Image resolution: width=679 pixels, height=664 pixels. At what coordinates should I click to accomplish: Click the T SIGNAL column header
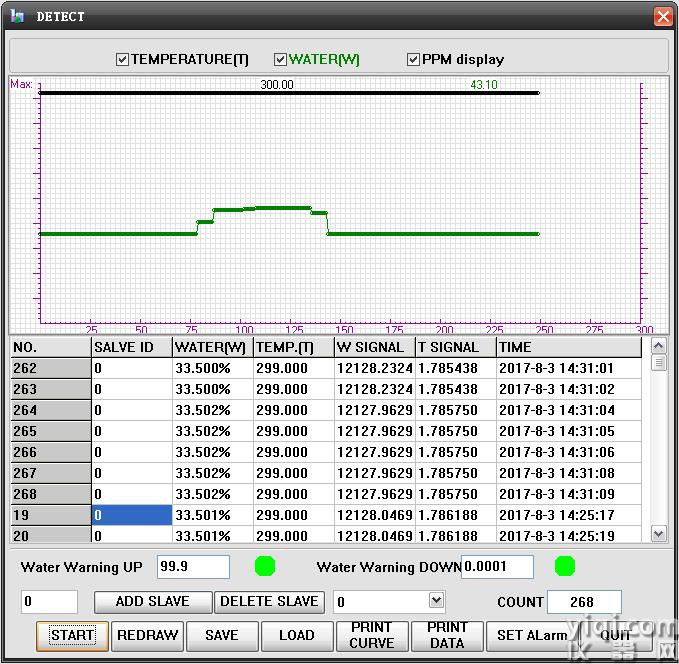456,347
